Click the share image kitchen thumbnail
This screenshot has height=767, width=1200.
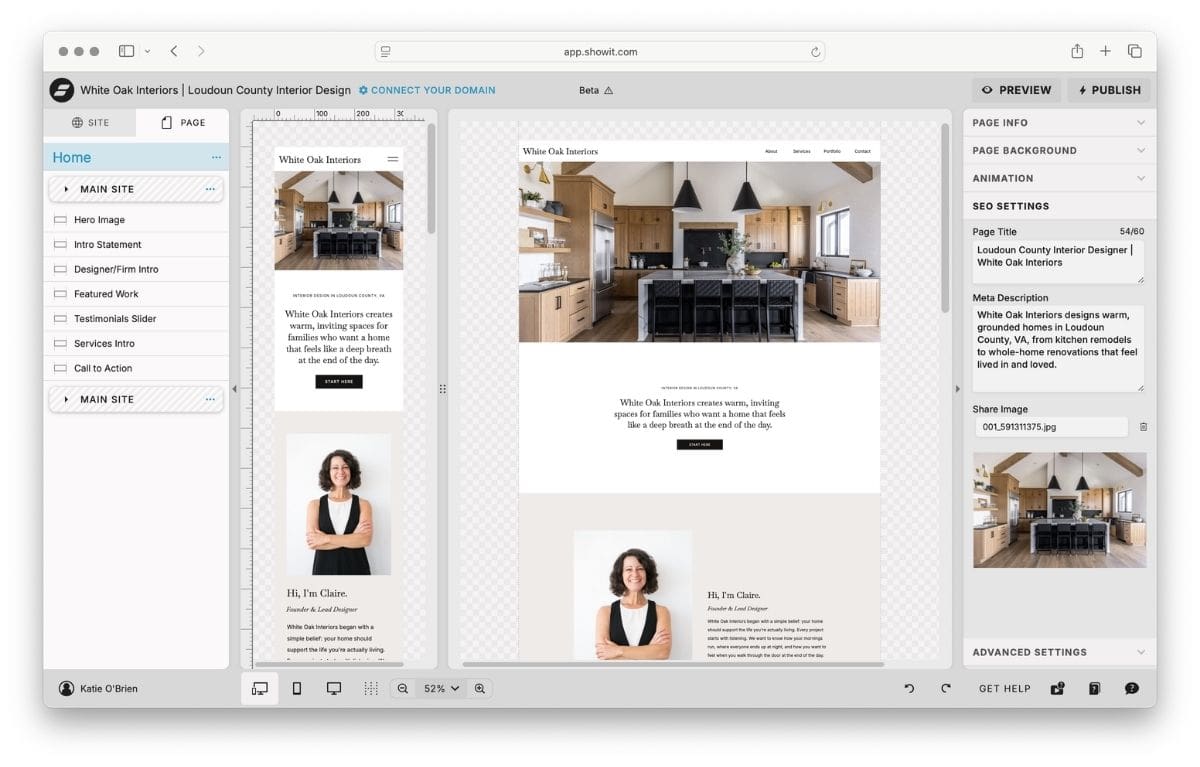pos(1059,510)
